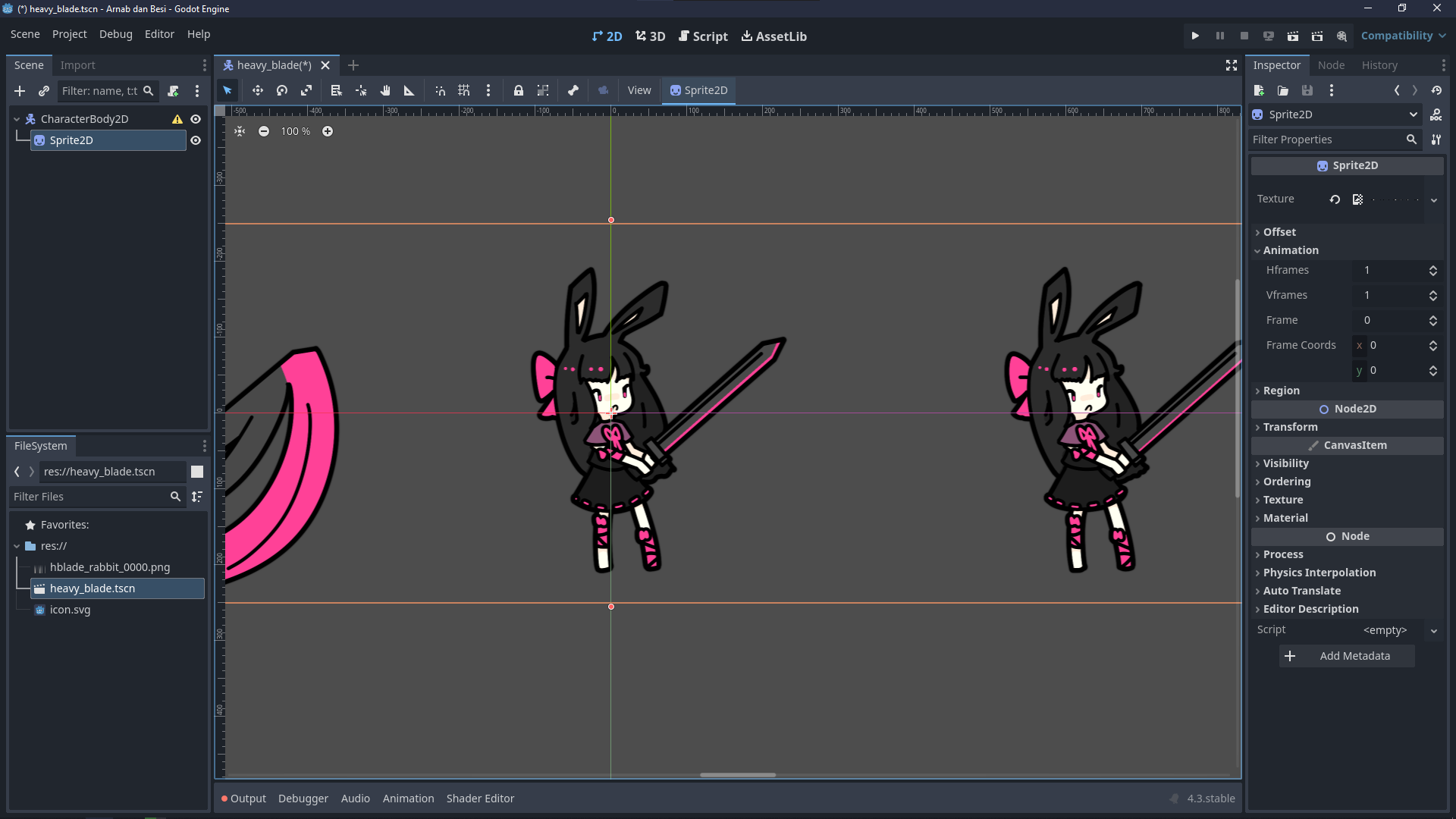Toggle grid snapping
Screen dimensions: 1456x819
click(464, 90)
